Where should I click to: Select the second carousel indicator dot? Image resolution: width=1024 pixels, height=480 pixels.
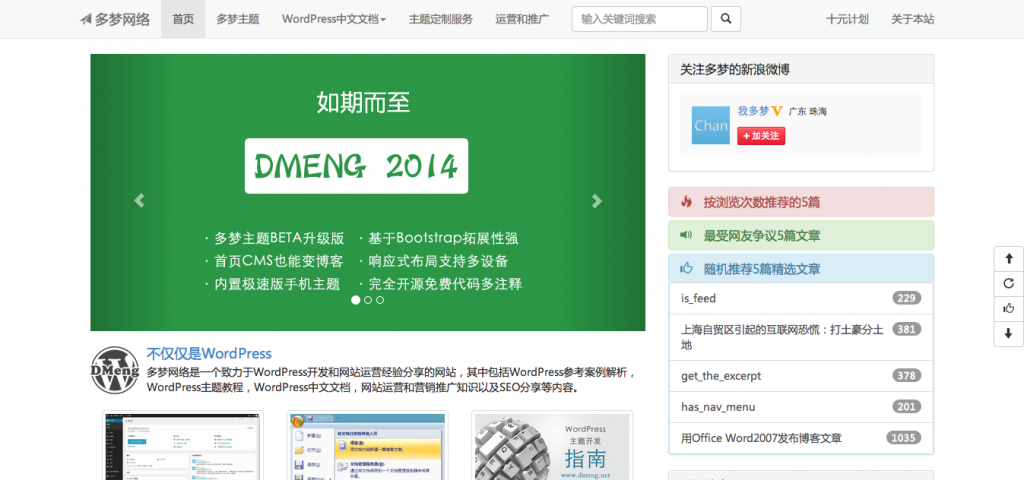[x=368, y=299]
